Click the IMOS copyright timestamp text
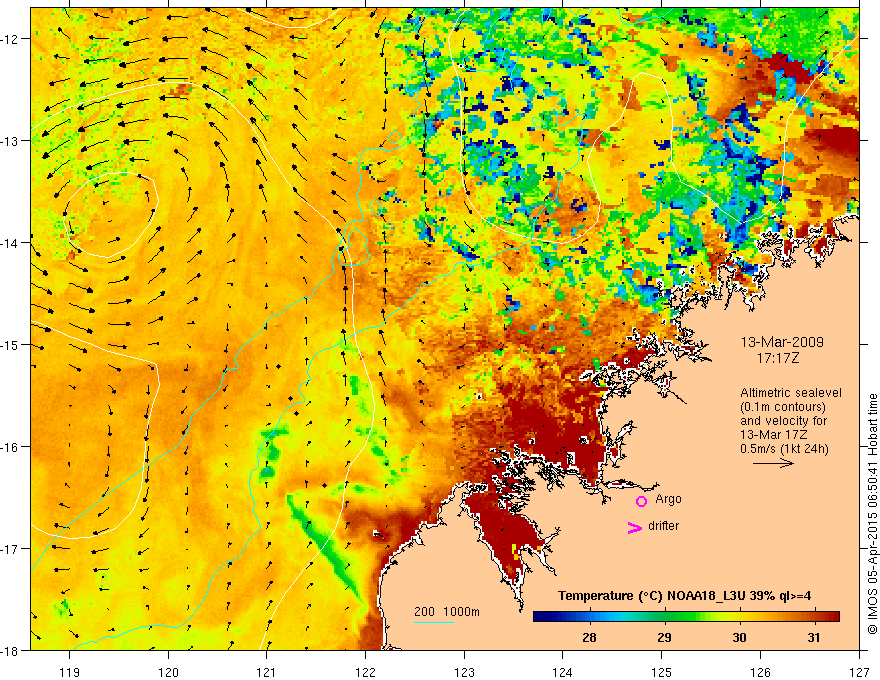Viewport: 880px width, 680px height. pos(872,514)
